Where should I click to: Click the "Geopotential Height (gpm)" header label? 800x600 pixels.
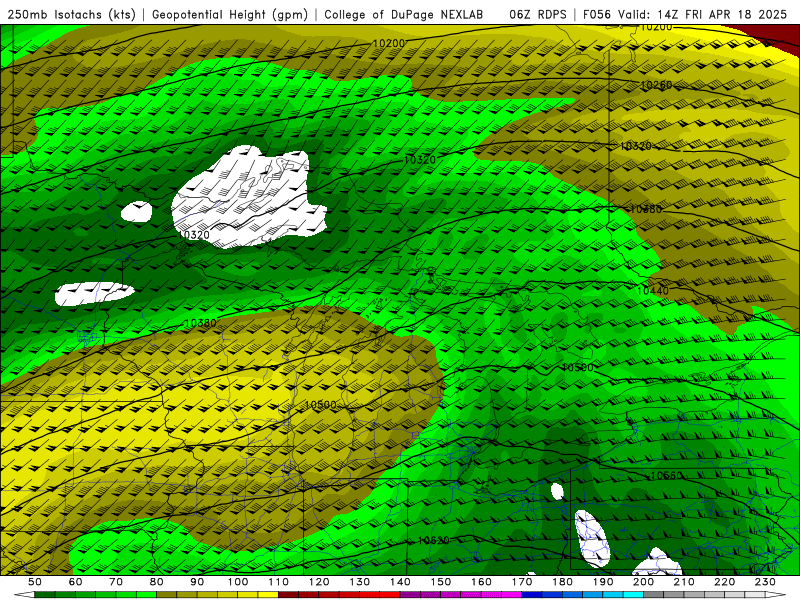click(230, 14)
